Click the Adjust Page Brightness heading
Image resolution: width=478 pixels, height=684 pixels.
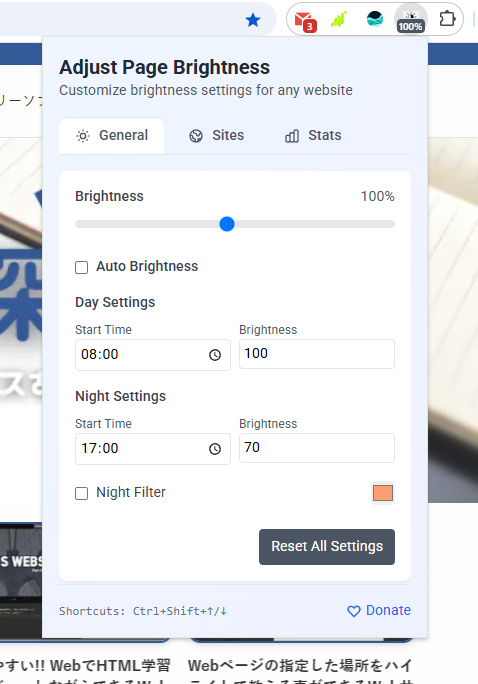164,67
